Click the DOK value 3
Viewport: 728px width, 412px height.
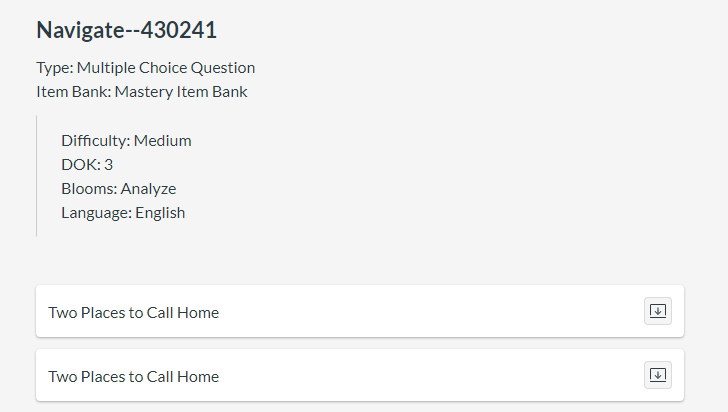pyautogui.click(x=108, y=164)
